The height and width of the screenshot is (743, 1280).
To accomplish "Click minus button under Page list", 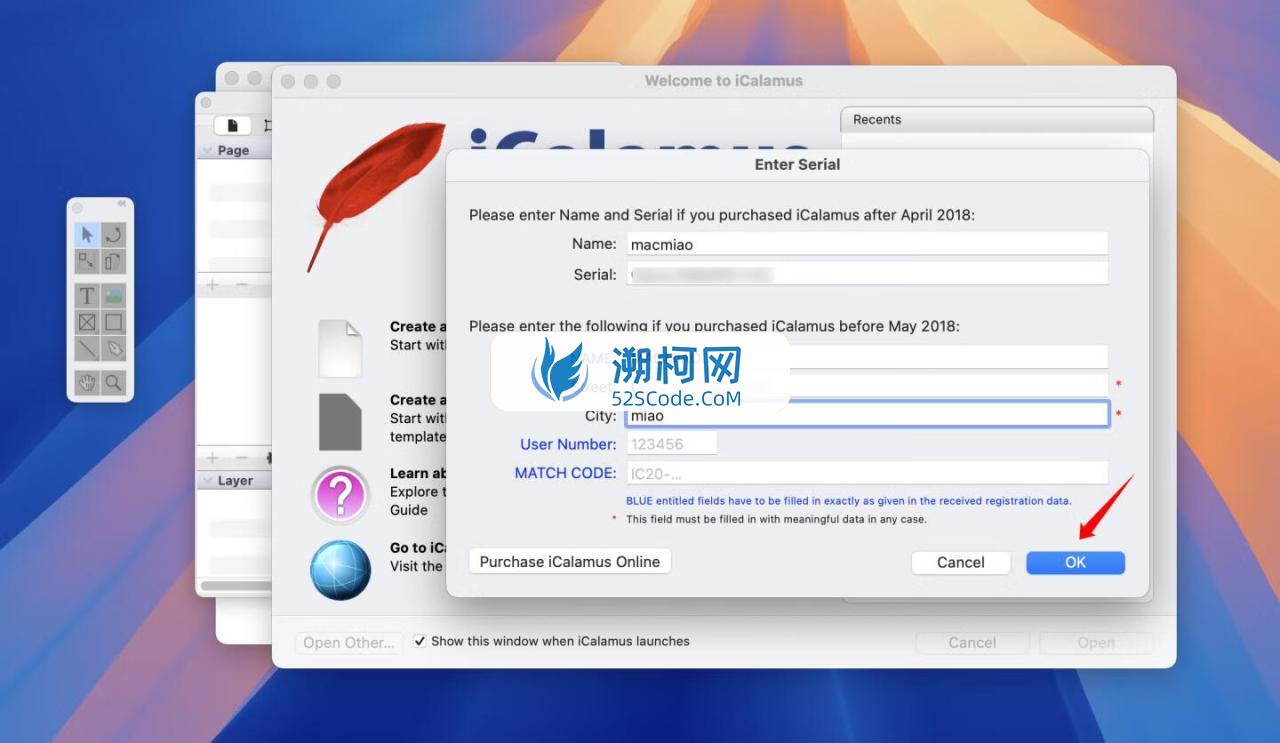I will 241,285.
